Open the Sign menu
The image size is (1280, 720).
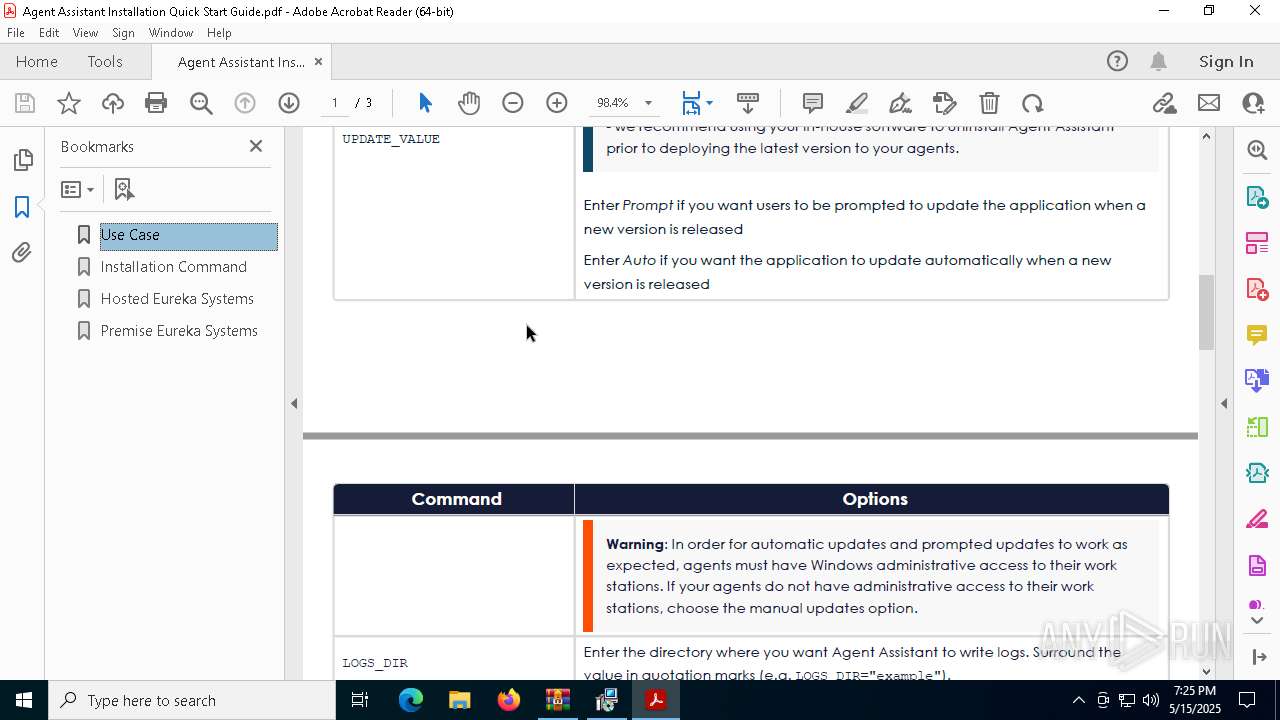[123, 33]
